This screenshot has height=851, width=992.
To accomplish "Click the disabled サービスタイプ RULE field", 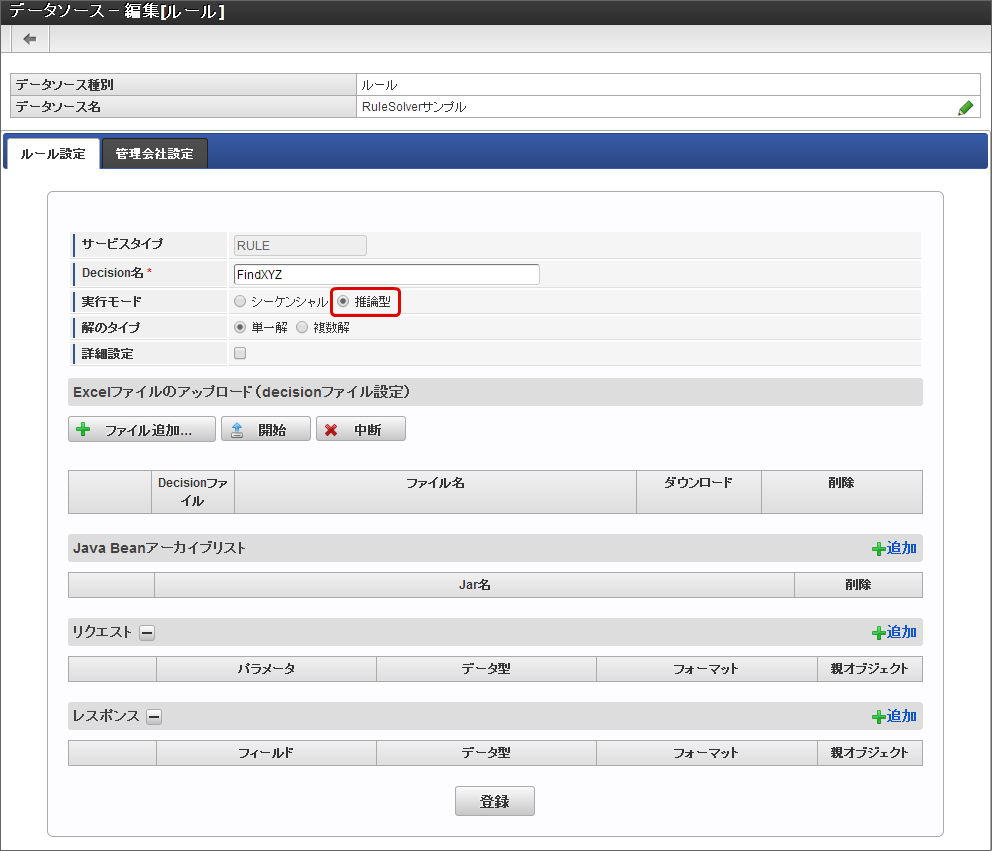I will click(299, 246).
